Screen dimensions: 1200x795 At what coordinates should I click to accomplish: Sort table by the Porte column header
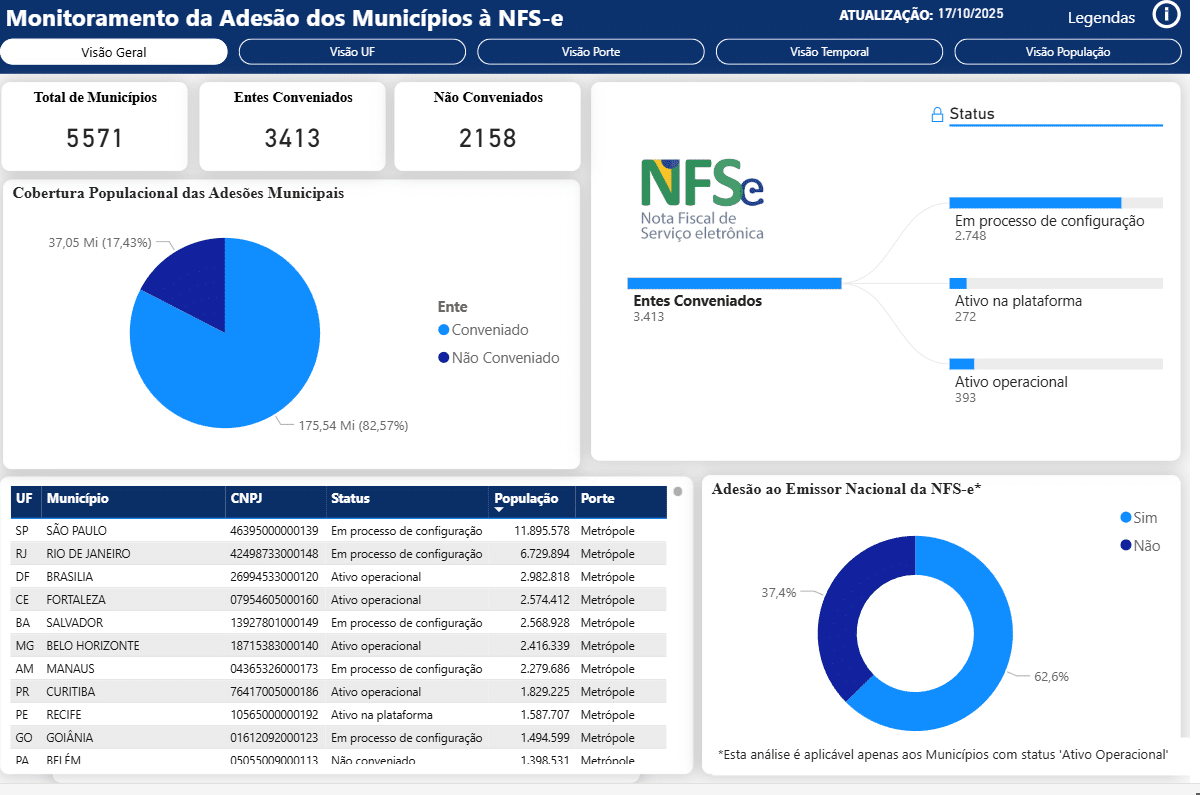598,499
